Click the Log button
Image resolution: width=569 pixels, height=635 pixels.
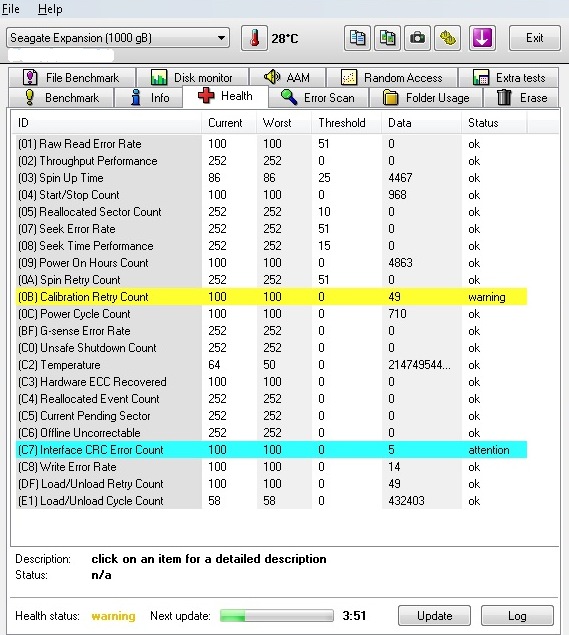coord(517,616)
